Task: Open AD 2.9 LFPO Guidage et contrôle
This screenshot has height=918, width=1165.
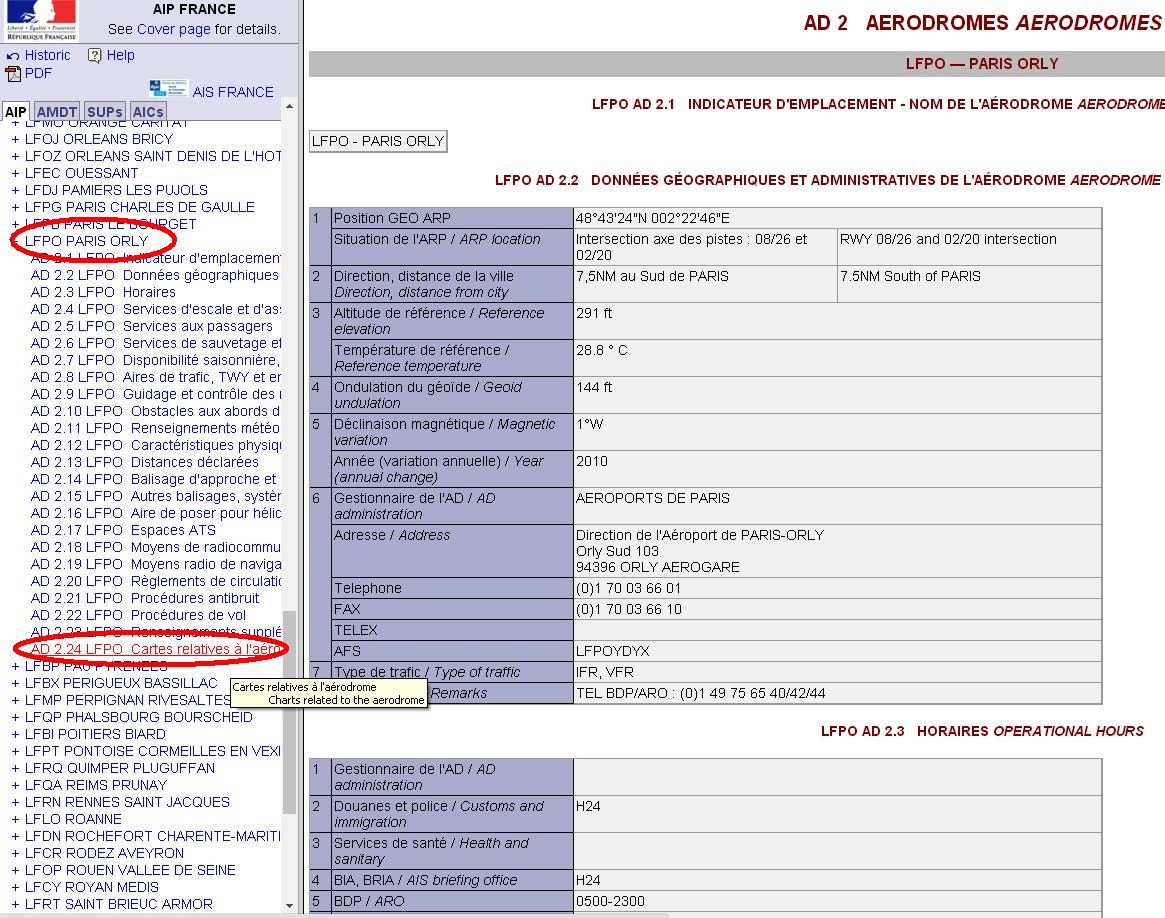Action: click(x=155, y=394)
